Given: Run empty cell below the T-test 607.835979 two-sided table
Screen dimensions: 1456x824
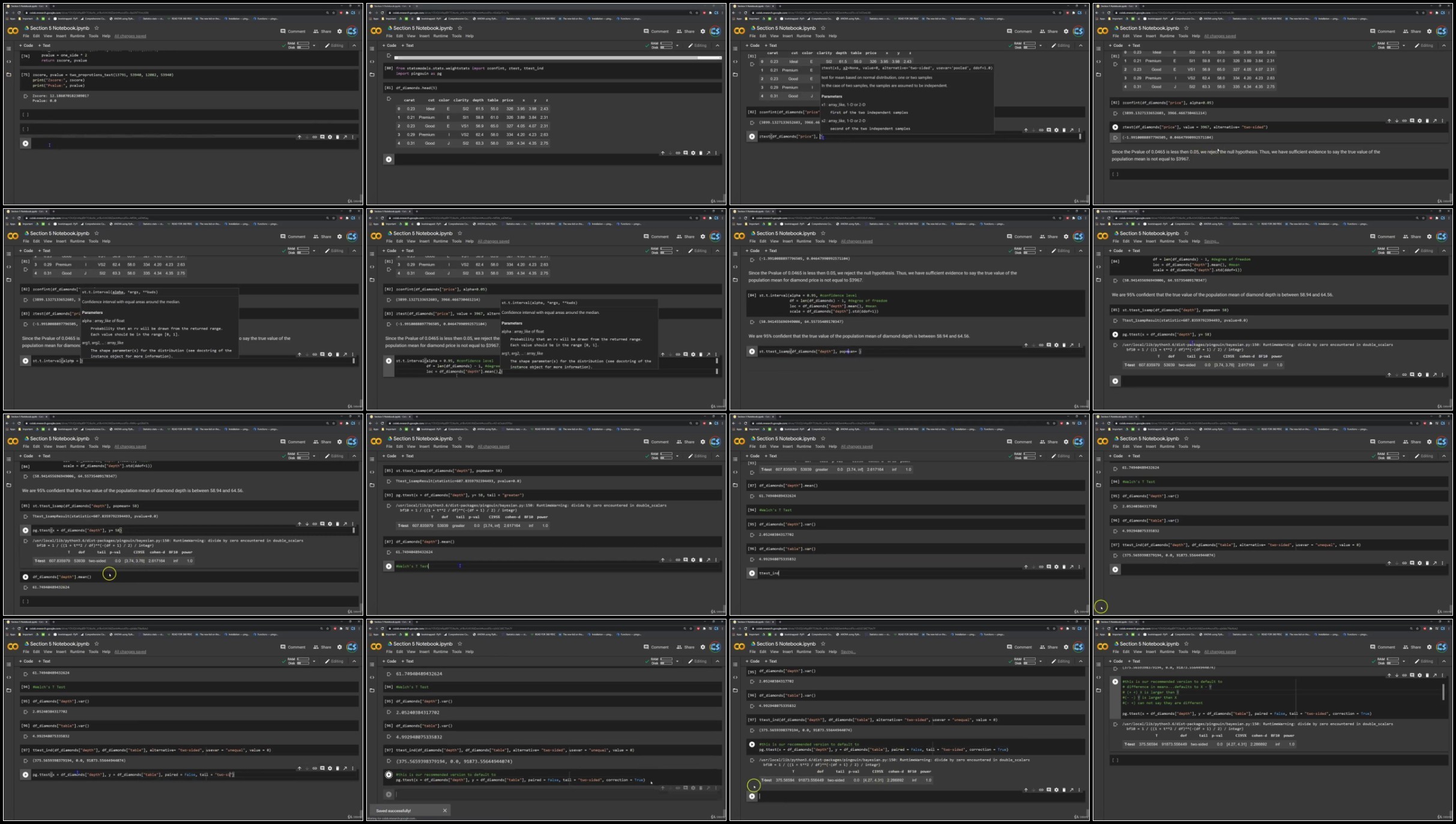Looking at the screenshot, I should [x=1115, y=381].
